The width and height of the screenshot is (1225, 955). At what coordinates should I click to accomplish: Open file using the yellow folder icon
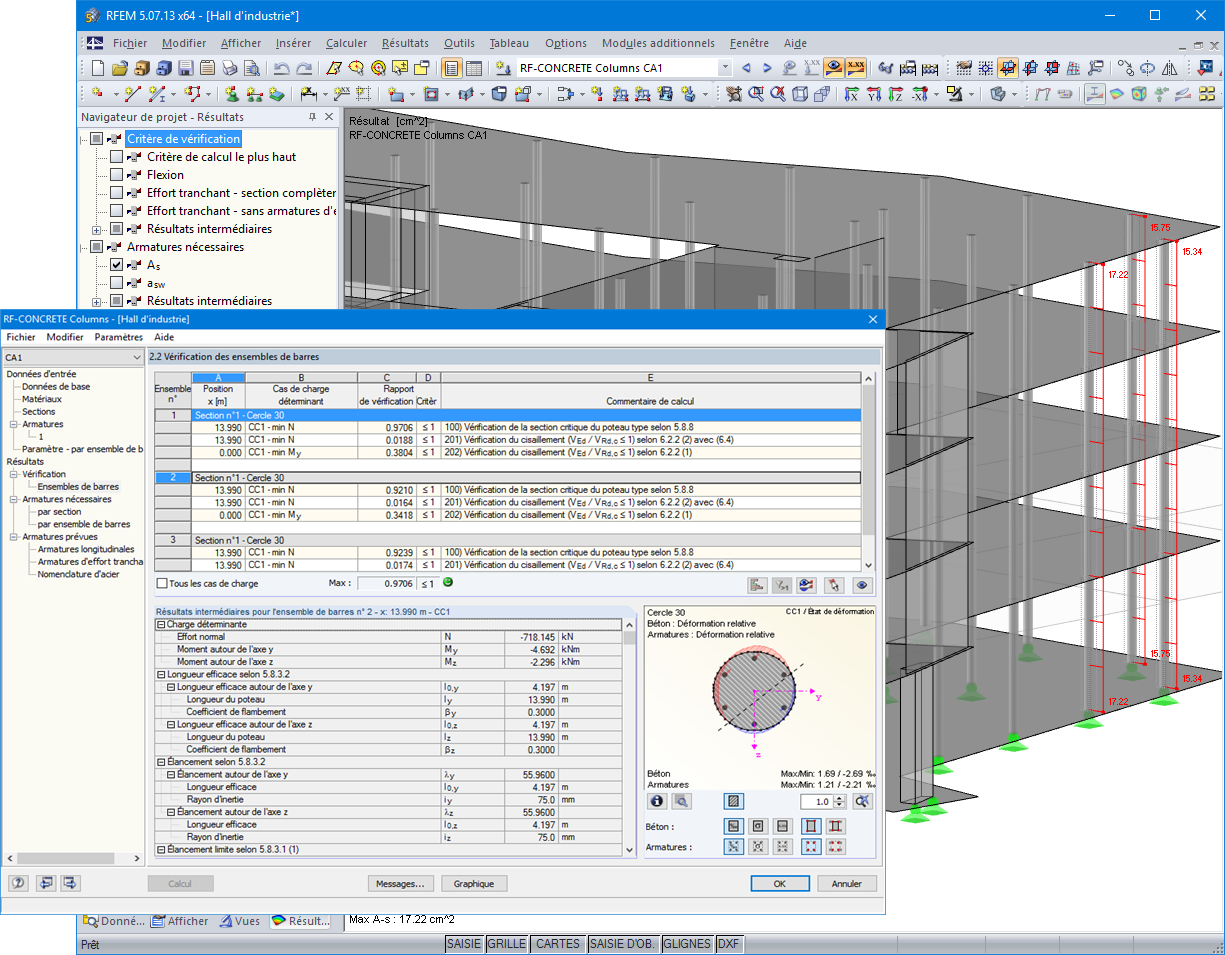tap(119, 68)
